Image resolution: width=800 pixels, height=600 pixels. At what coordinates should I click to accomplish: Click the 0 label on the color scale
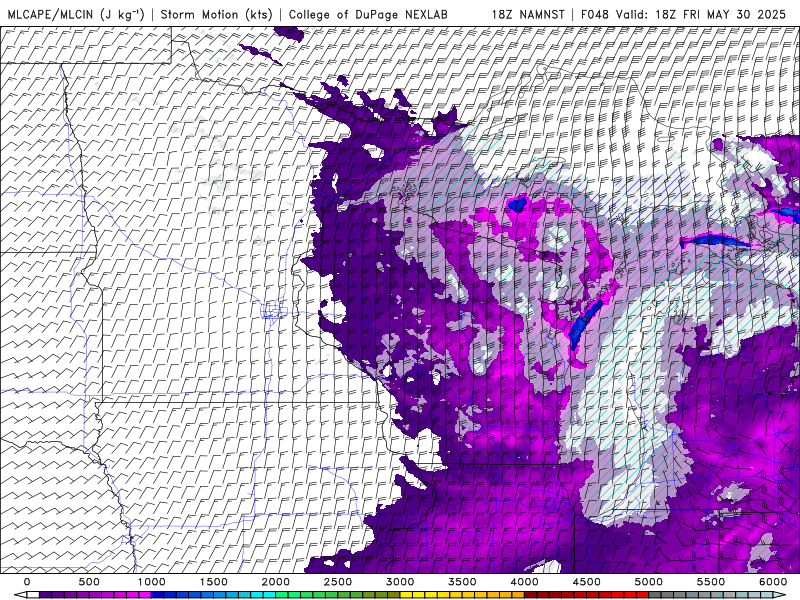tap(27, 582)
